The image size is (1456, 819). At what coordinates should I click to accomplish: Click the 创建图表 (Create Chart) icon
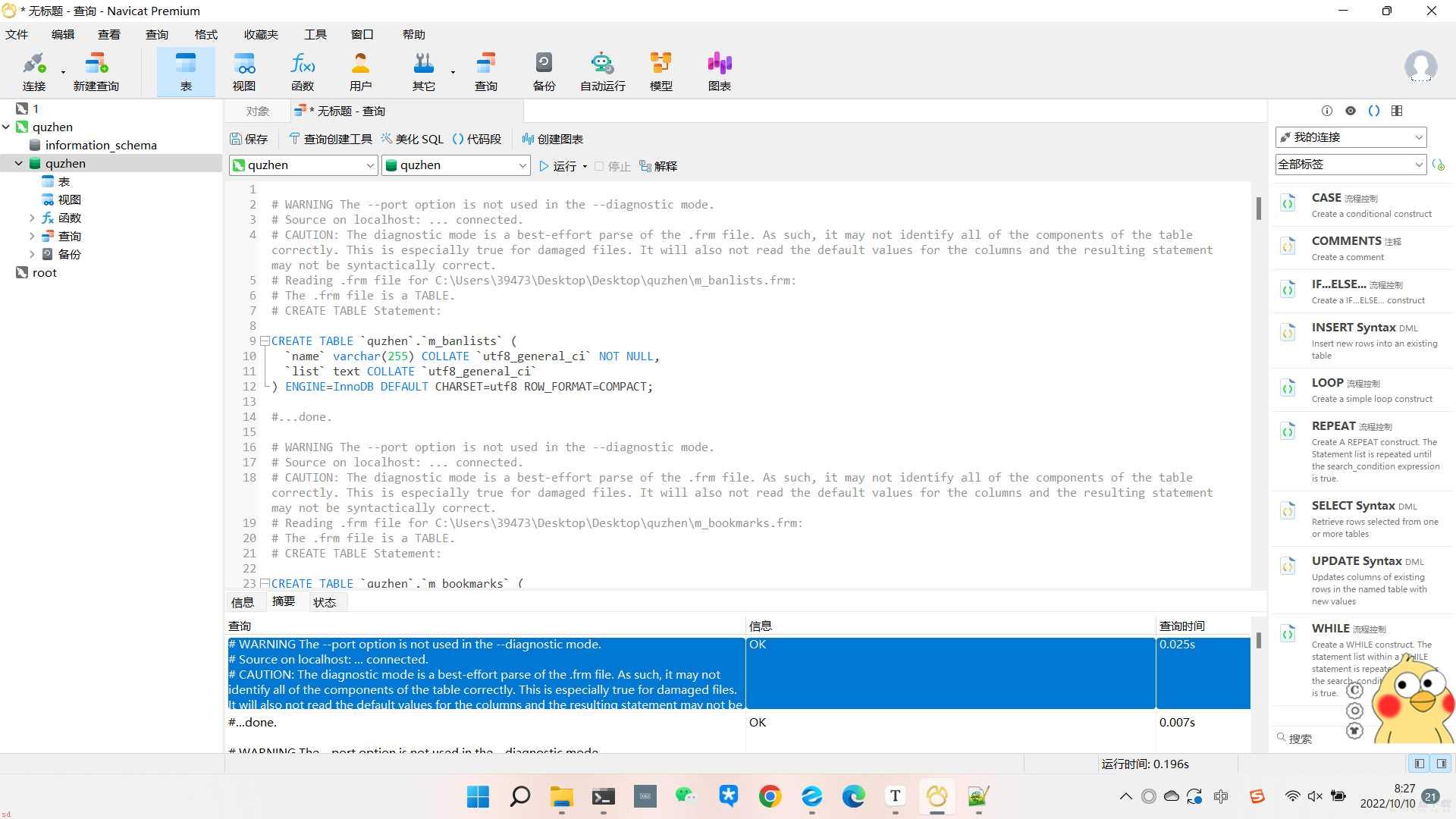click(x=551, y=139)
